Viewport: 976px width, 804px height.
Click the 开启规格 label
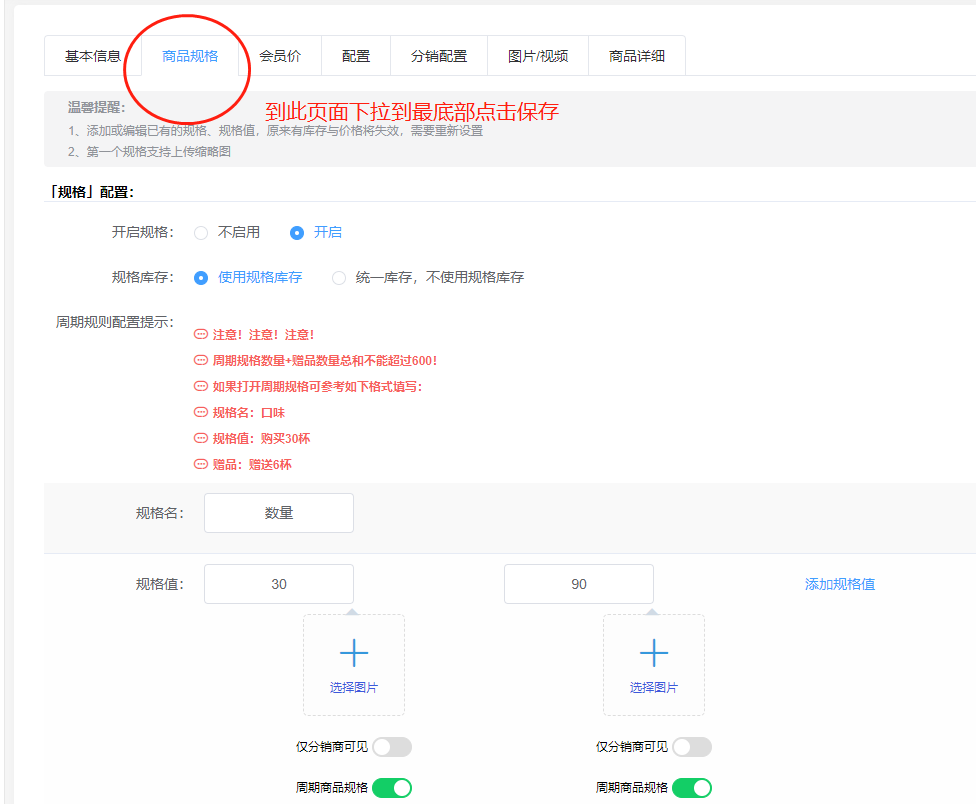point(143,233)
